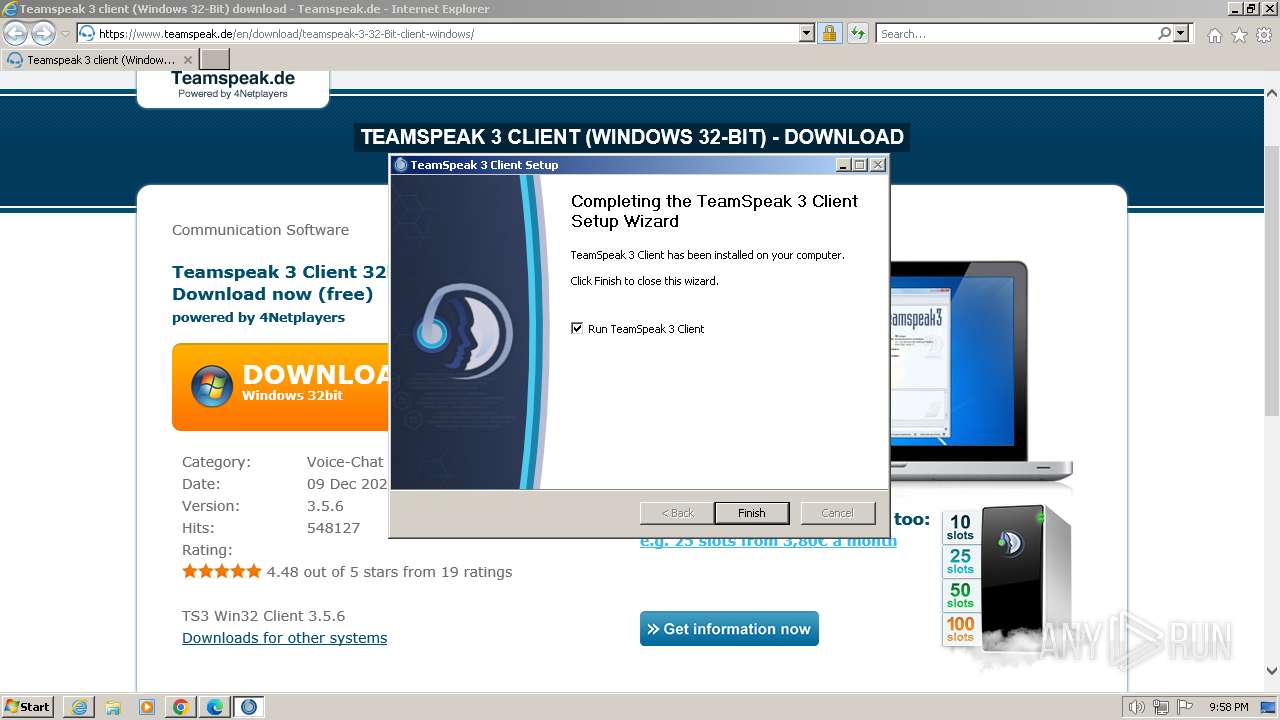The image size is (1280, 720).
Task: Click TeamSpeak setup title bar icon
Action: pos(401,164)
